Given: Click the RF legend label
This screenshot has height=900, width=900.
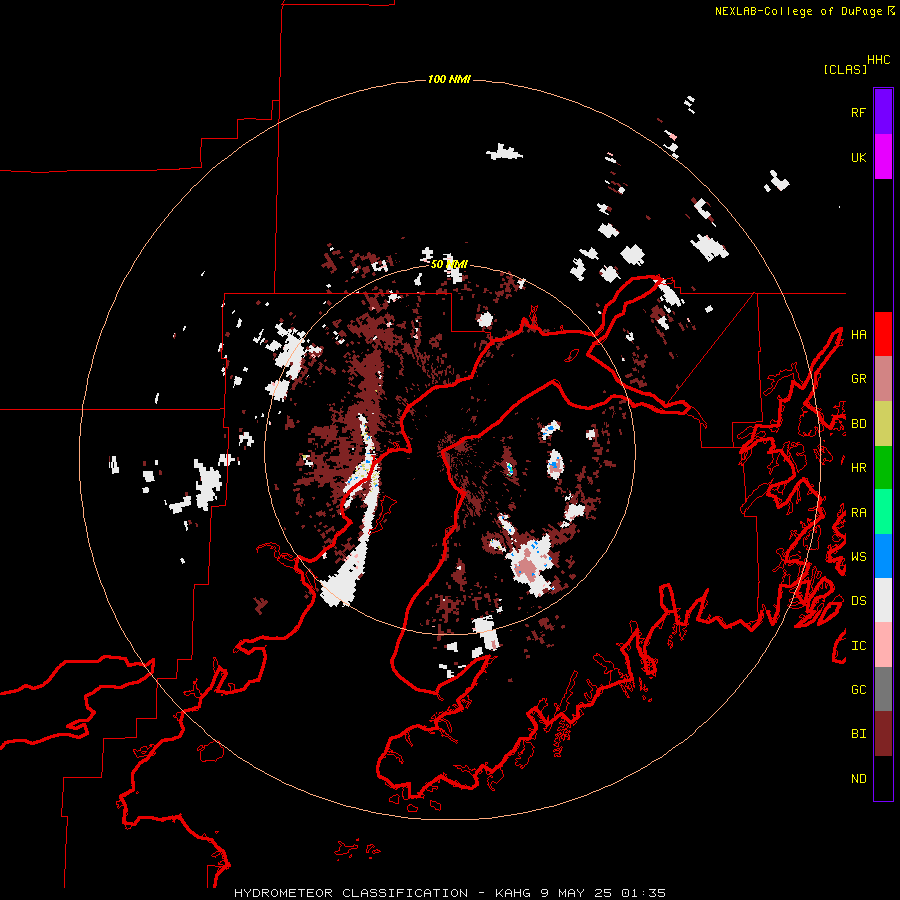Looking at the screenshot, I should [858, 112].
